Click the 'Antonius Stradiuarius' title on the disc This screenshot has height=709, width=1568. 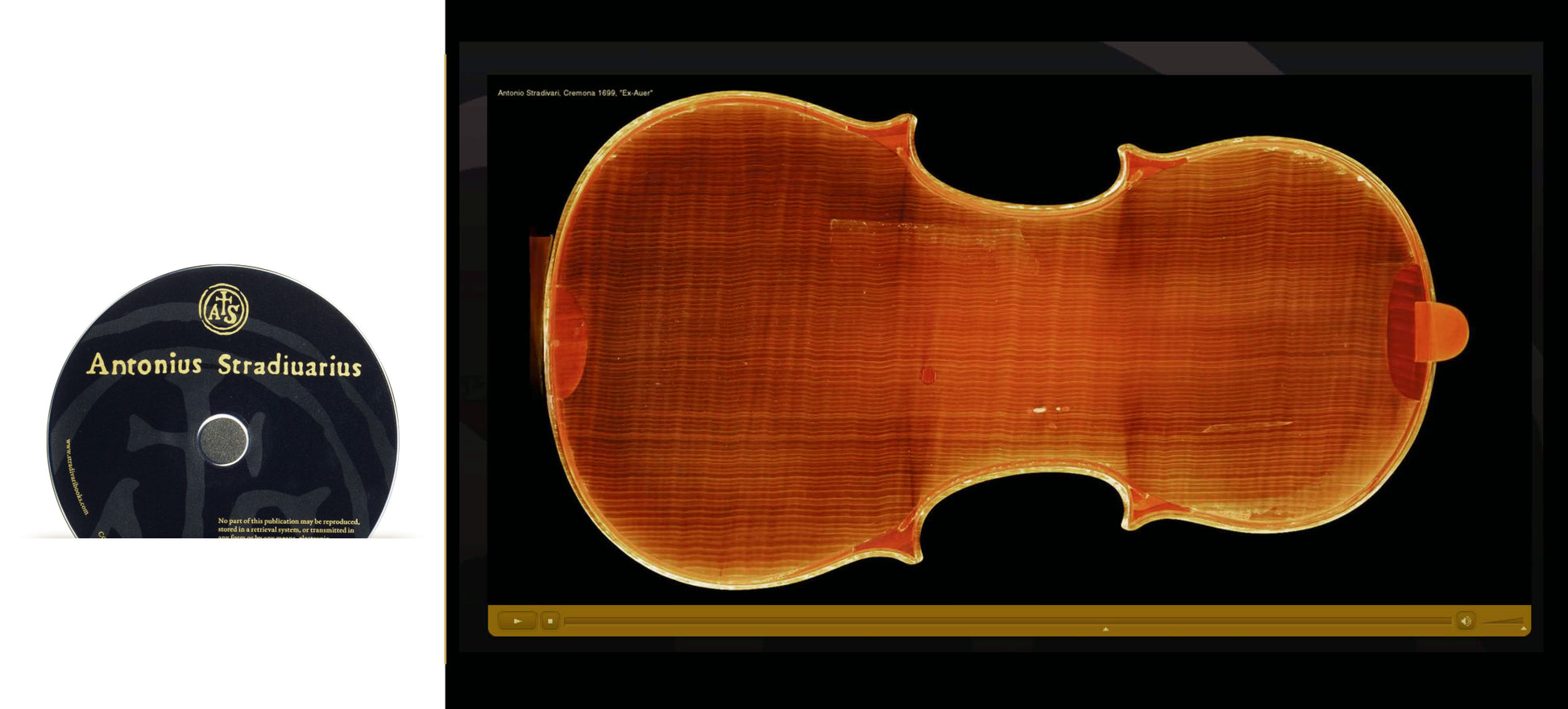coord(224,365)
